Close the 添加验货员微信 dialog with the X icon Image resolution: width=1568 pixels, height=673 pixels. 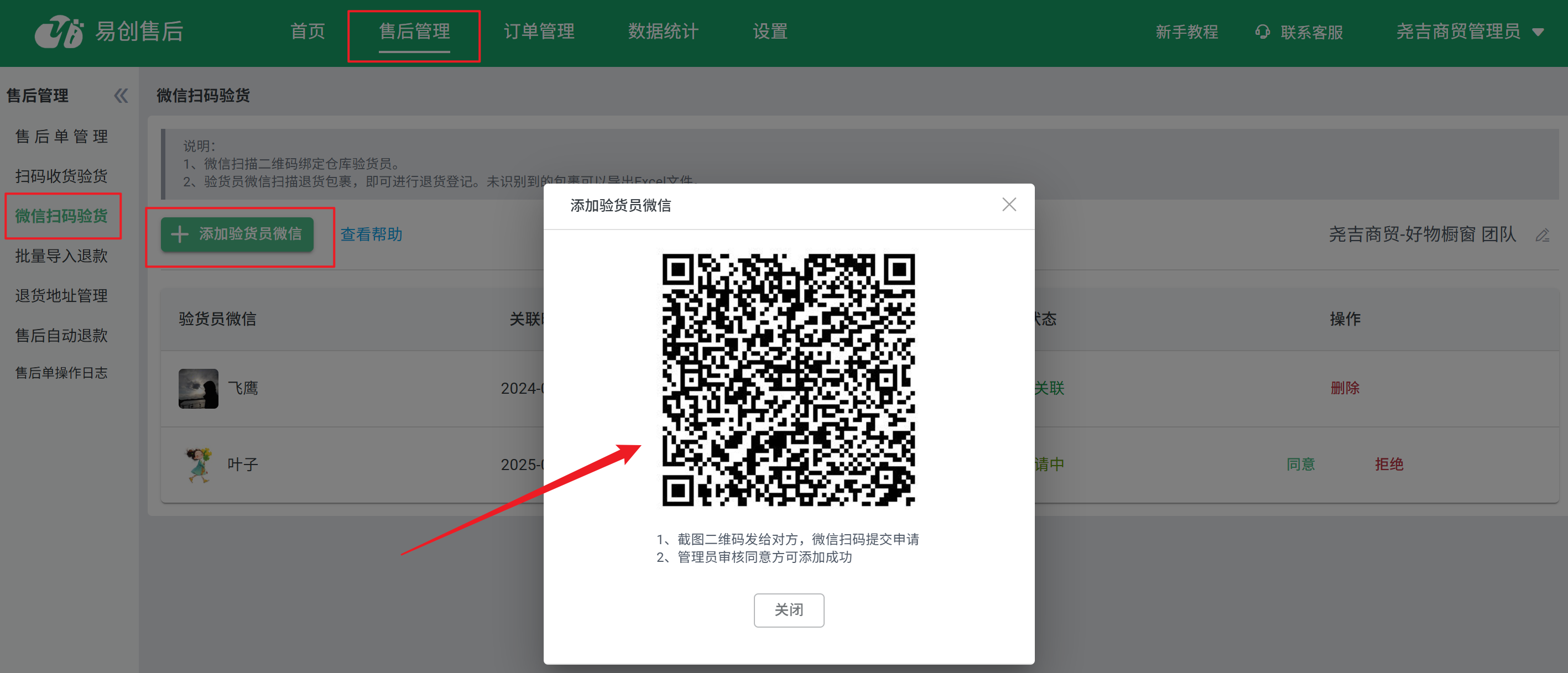coord(1009,205)
